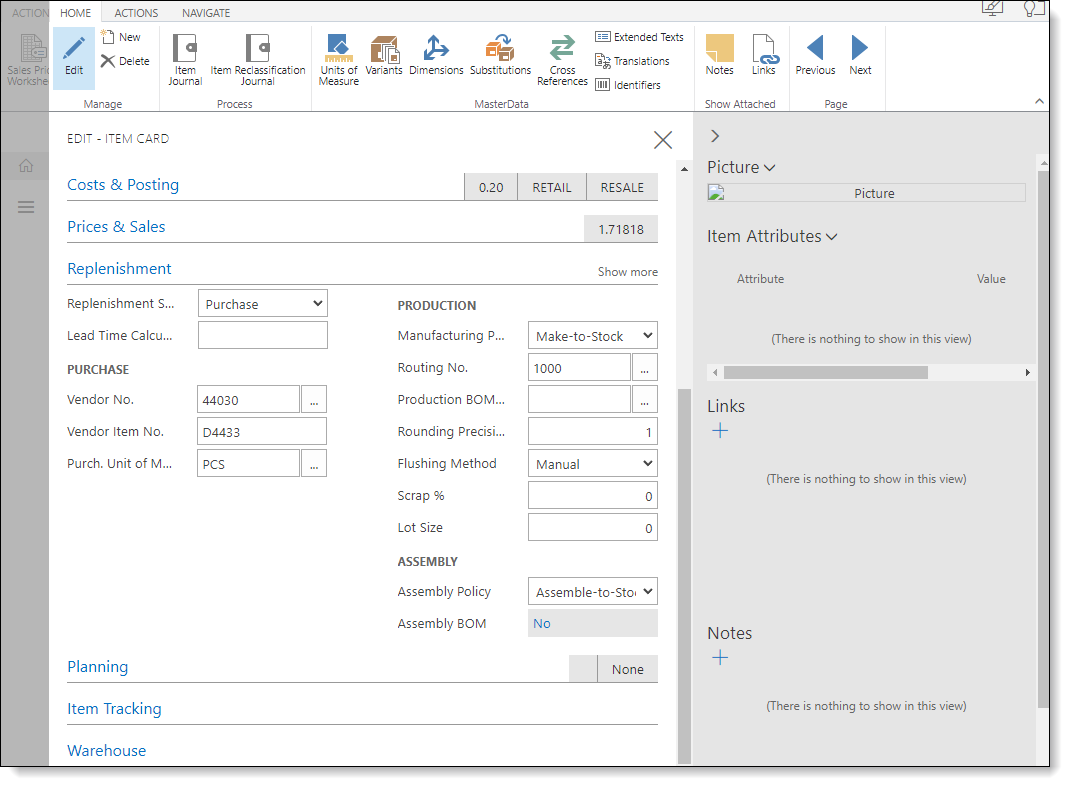Click the Scrap % field
The image size is (1070, 787).
[592, 496]
